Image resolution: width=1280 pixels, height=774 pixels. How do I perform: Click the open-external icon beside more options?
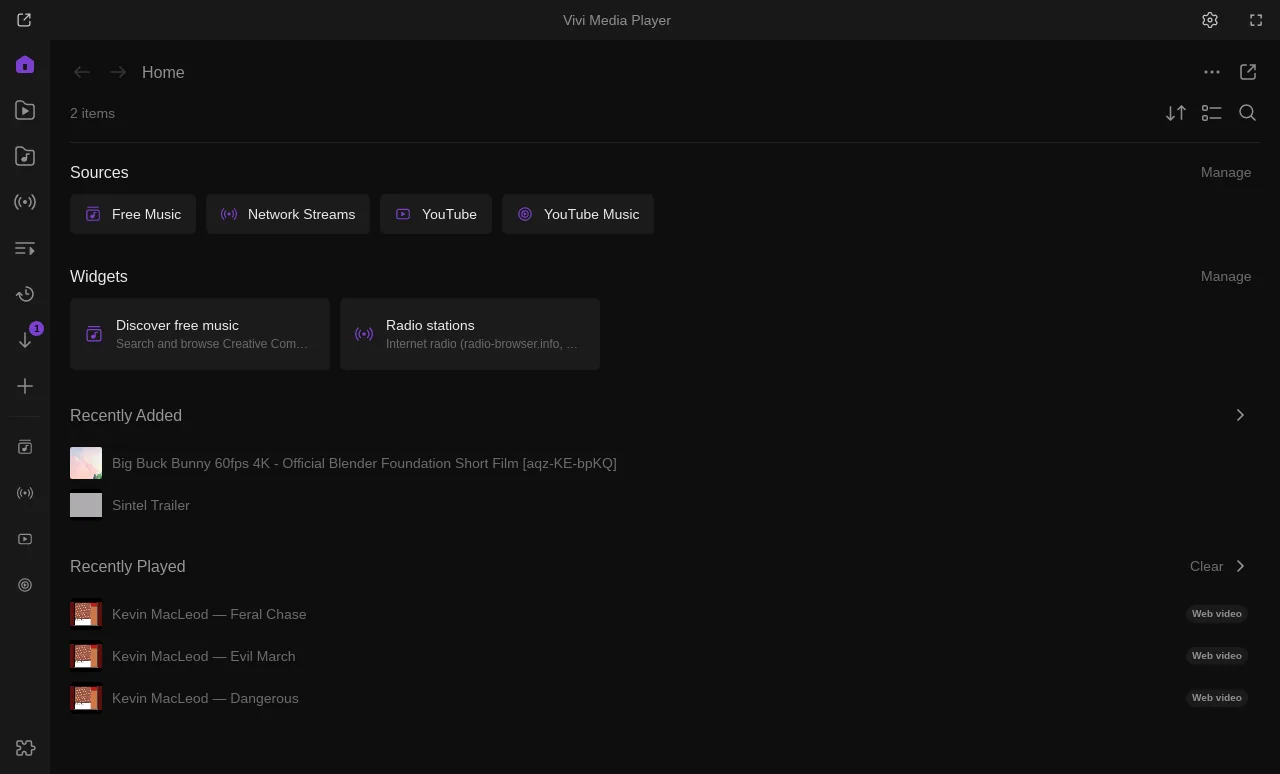1248,72
